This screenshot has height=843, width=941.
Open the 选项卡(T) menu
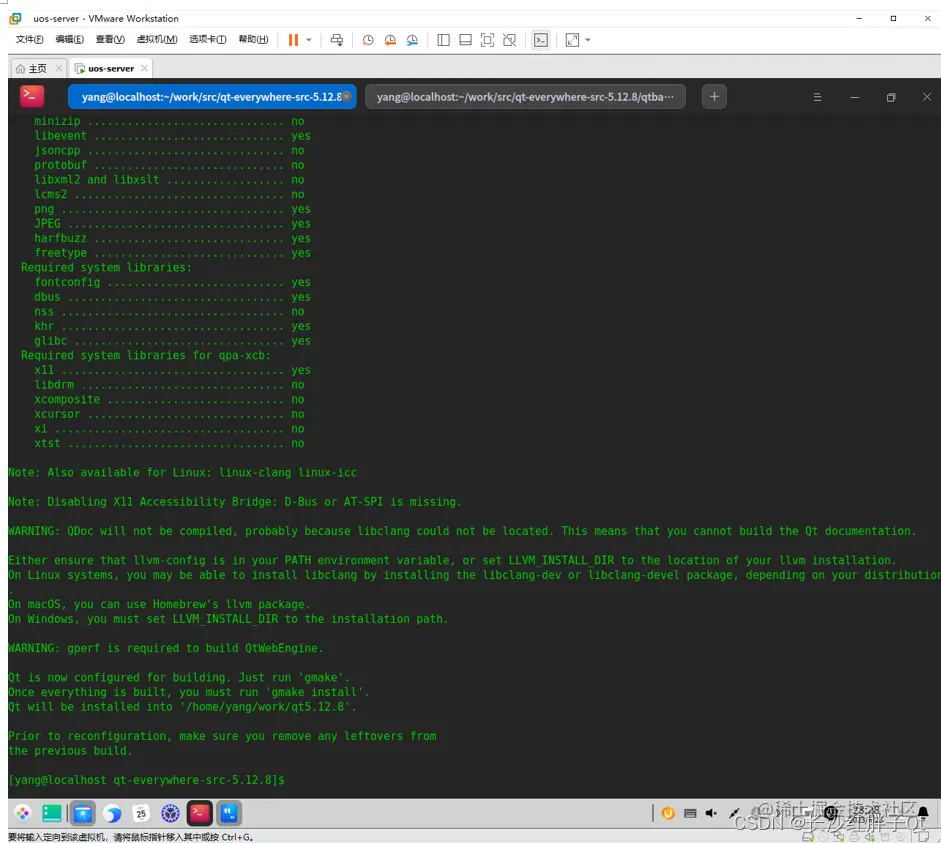(x=208, y=40)
